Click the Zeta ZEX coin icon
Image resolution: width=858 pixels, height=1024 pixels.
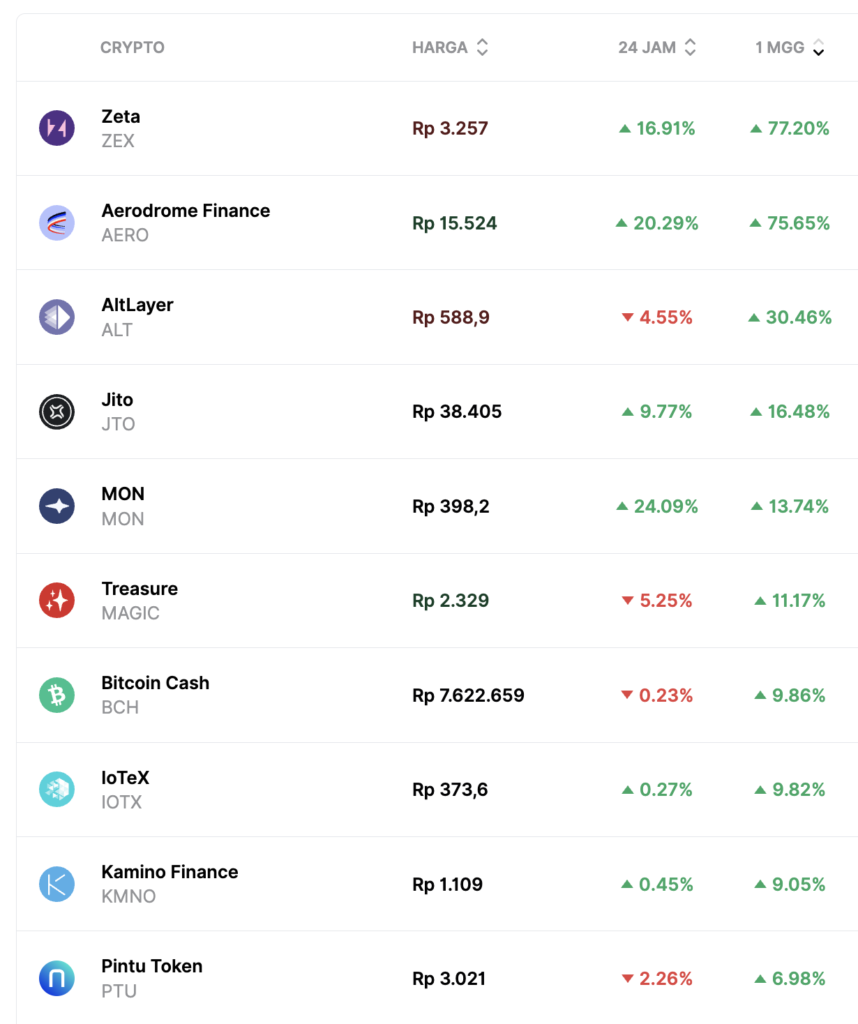[x=57, y=128]
